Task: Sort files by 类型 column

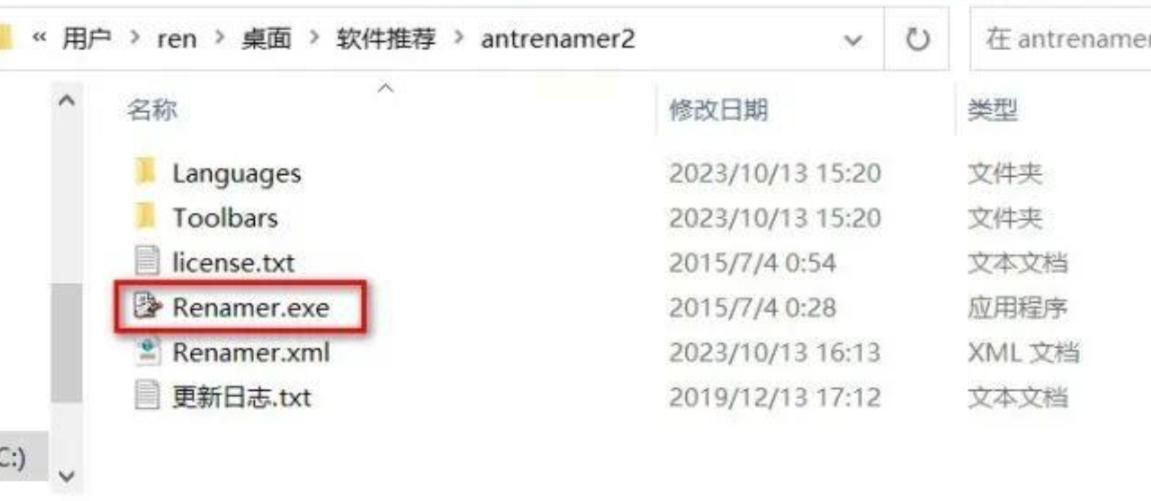Action: [x=992, y=111]
